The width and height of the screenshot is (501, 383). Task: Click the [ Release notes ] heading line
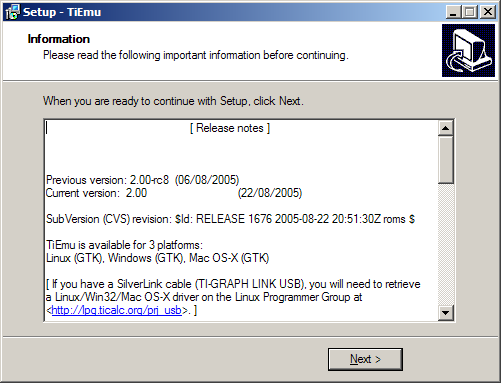click(x=230, y=128)
